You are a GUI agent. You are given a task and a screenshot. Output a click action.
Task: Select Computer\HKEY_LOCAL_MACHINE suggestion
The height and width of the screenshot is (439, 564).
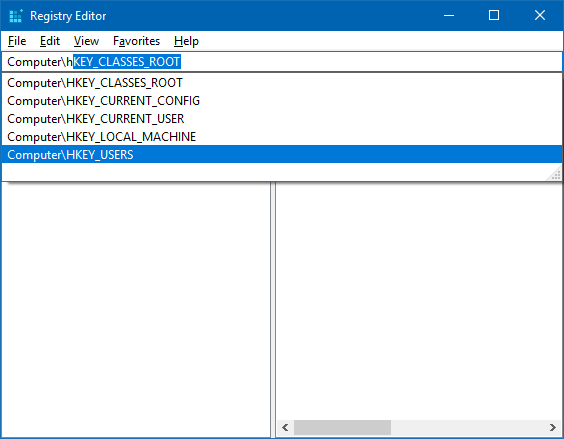tap(282, 137)
